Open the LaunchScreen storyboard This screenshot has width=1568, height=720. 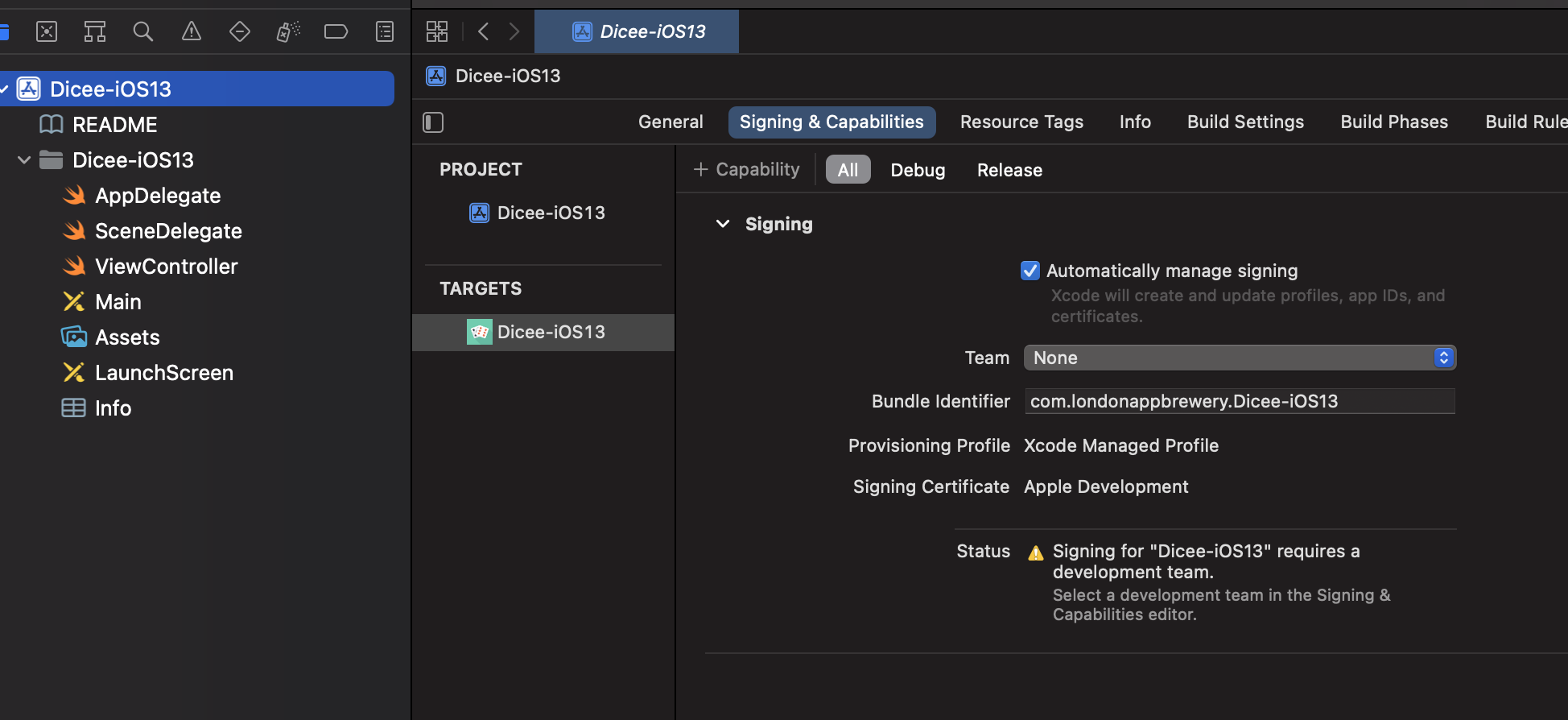164,373
